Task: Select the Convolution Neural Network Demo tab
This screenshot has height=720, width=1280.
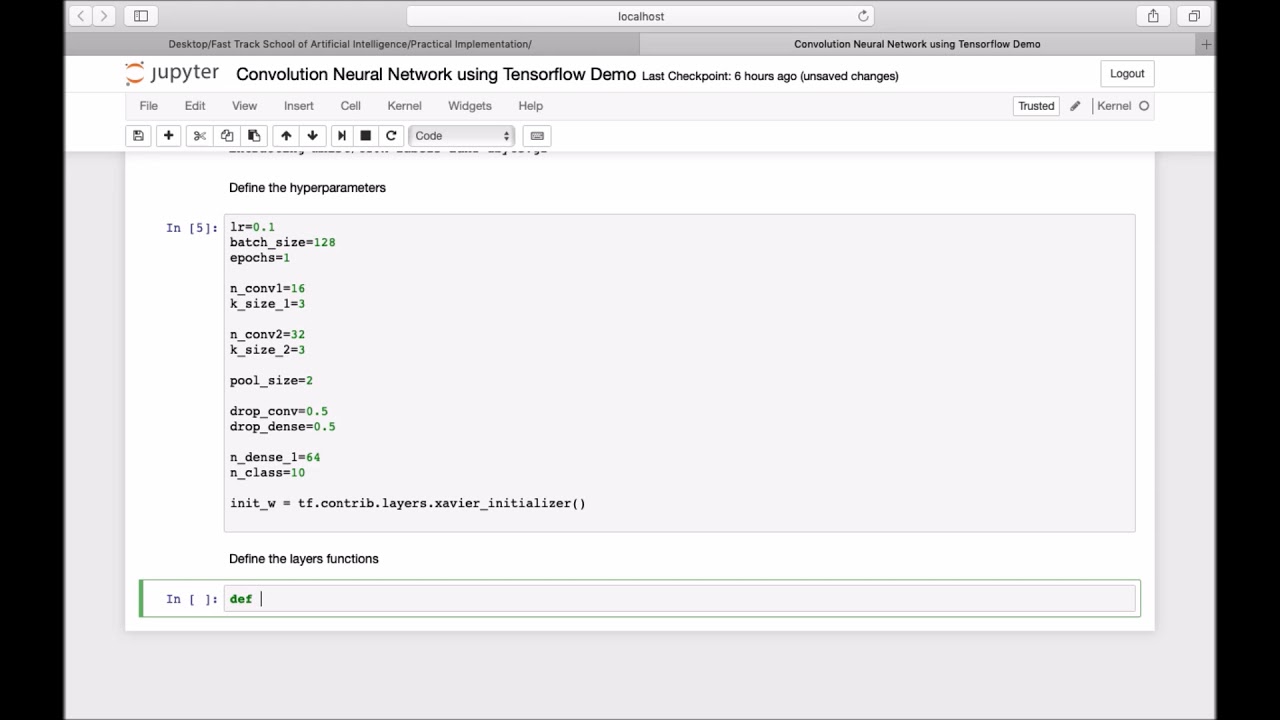Action: pos(917,44)
